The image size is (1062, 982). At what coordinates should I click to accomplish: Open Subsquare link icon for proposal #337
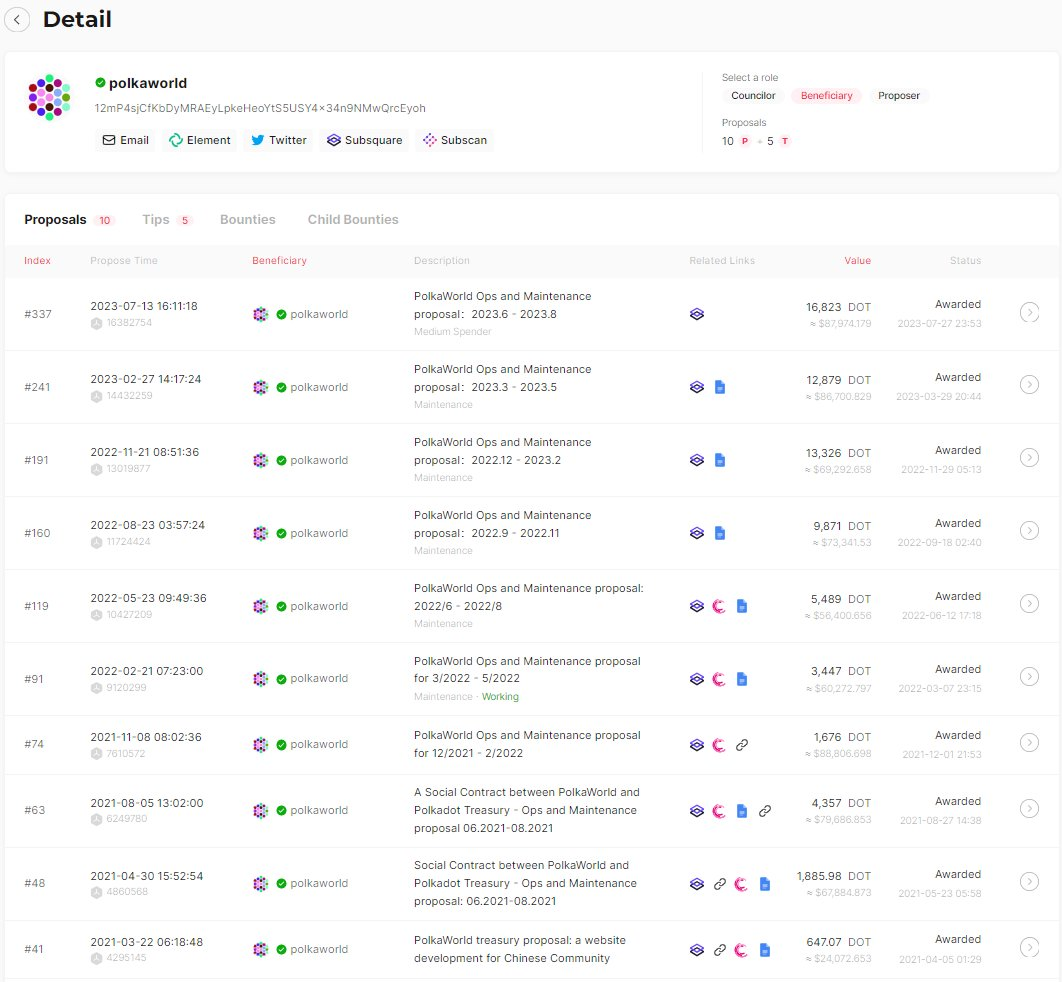(697, 314)
